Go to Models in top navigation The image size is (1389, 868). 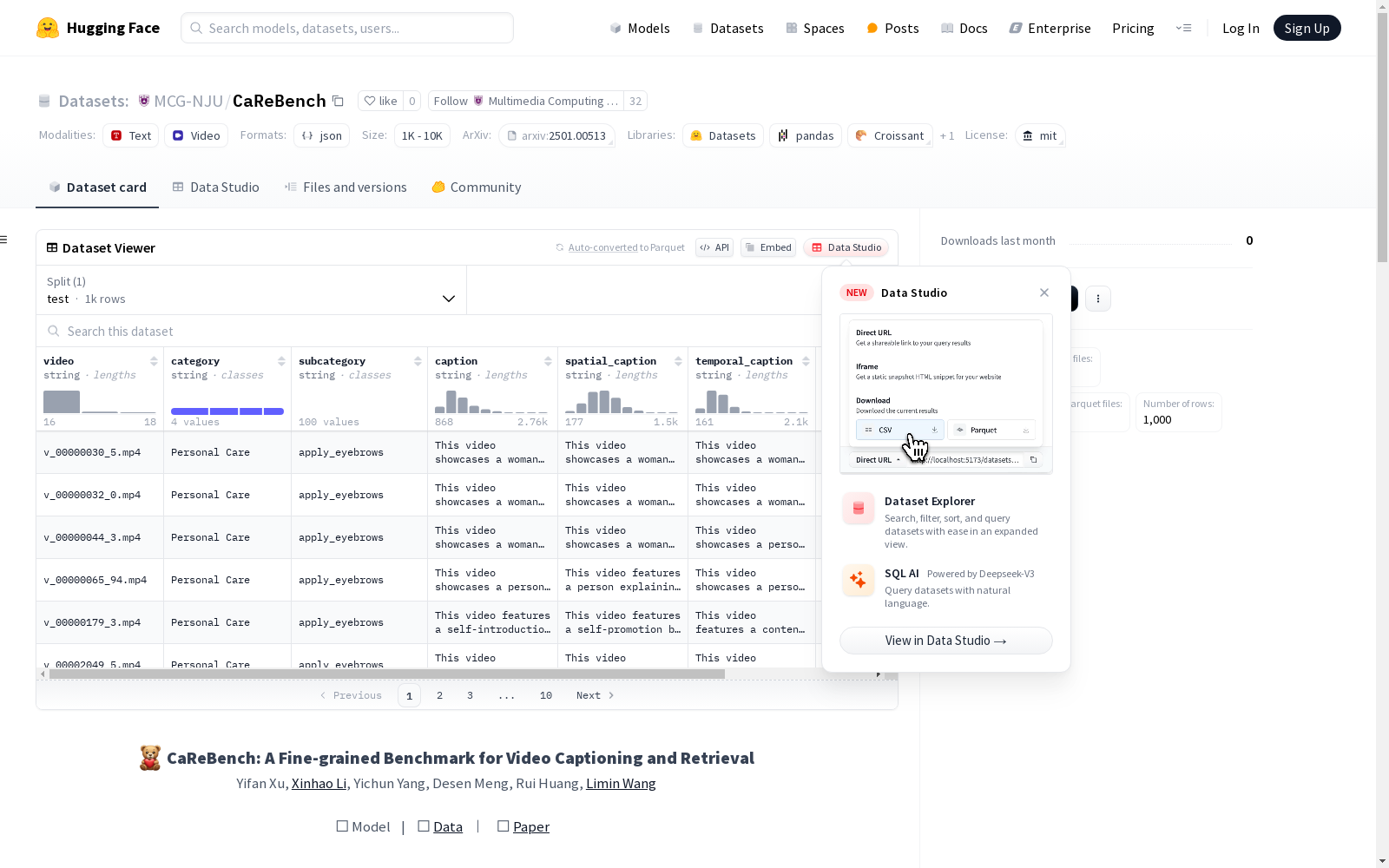pyautogui.click(x=640, y=28)
